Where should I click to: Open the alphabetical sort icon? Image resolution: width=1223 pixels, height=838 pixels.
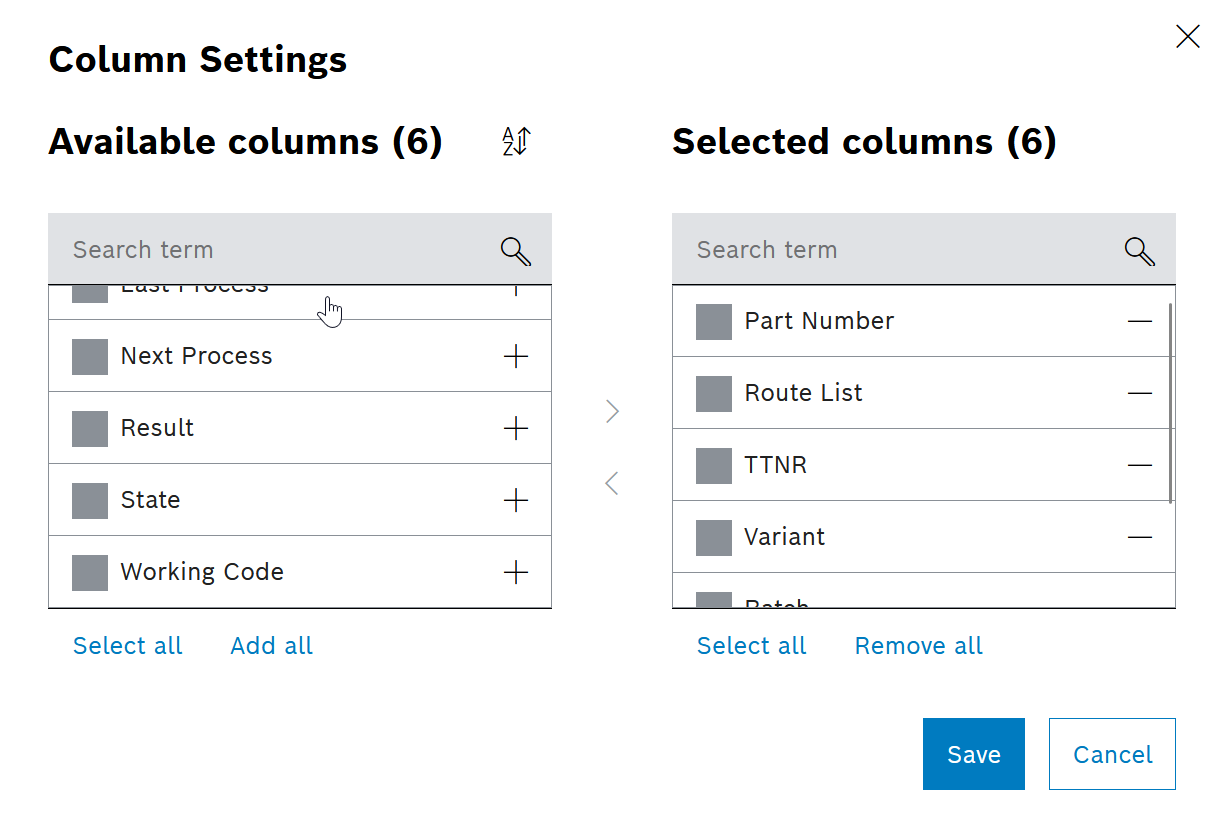[514, 142]
